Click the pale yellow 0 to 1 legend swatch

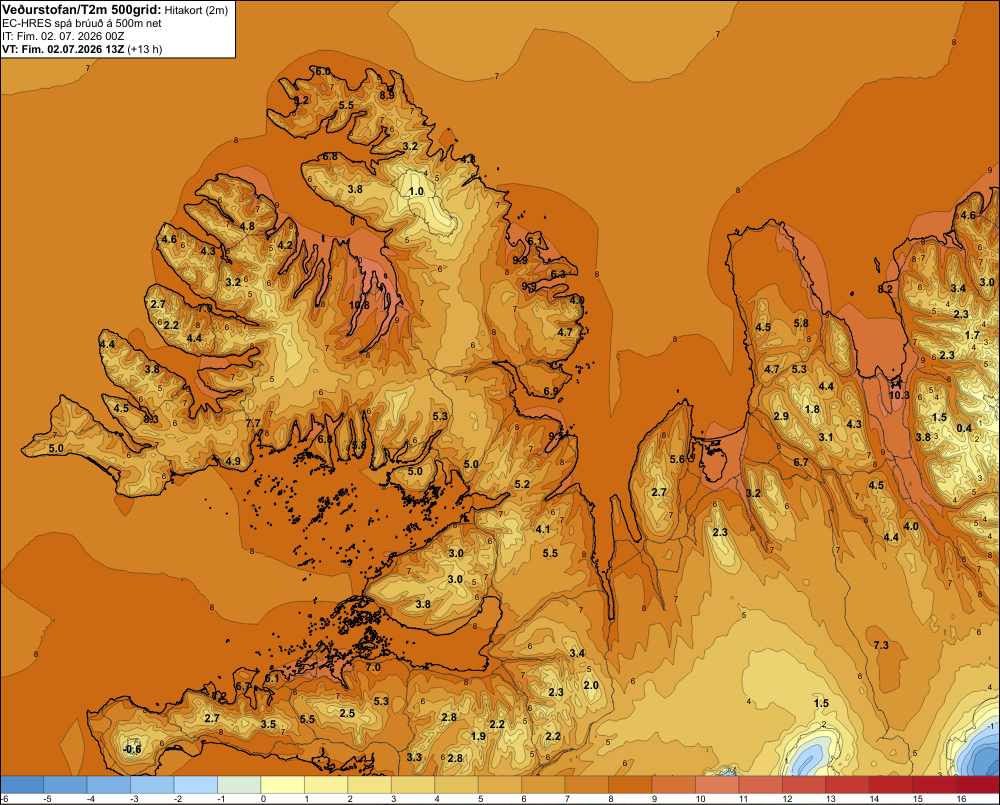coord(283,785)
